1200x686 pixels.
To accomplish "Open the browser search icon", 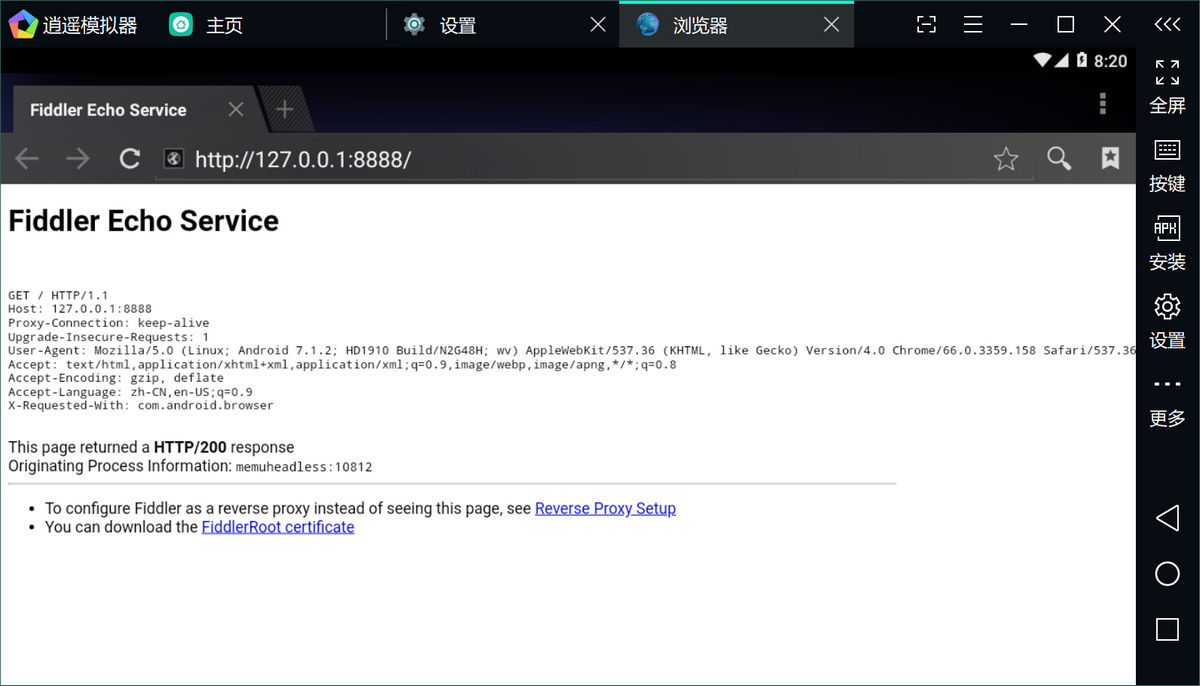I will [1059, 158].
